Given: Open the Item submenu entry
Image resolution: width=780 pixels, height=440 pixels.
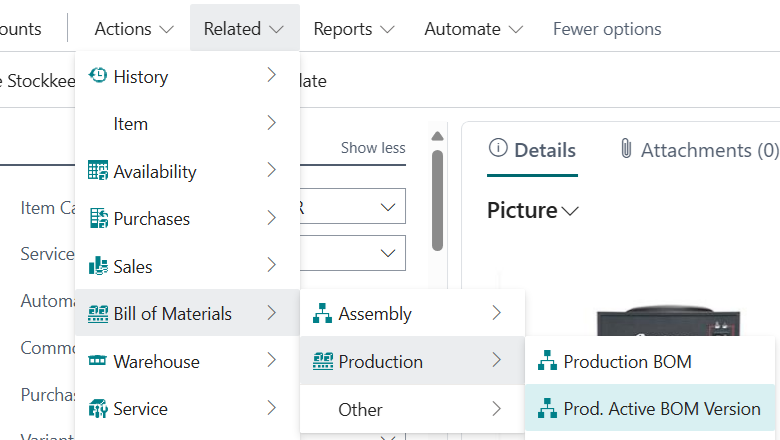Looking at the screenshot, I should (187, 124).
